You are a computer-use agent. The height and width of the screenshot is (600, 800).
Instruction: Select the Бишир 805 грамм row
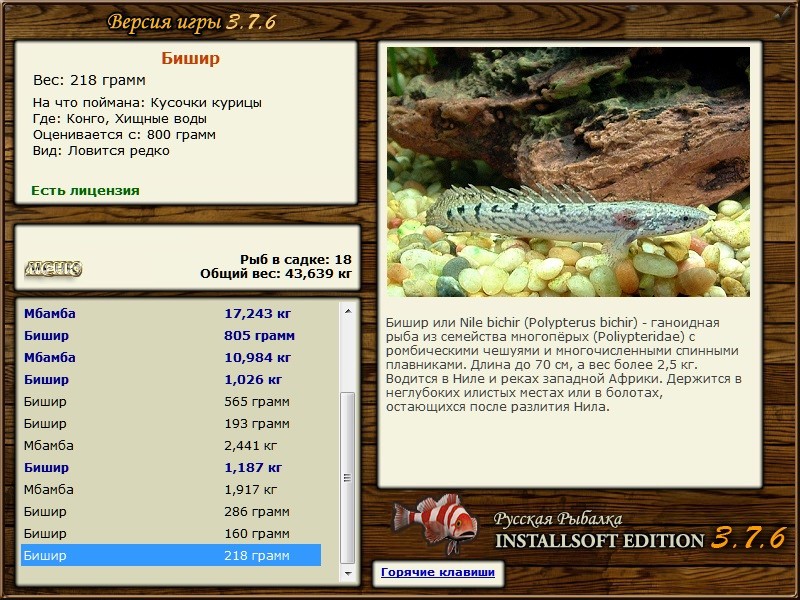coord(171,335)
